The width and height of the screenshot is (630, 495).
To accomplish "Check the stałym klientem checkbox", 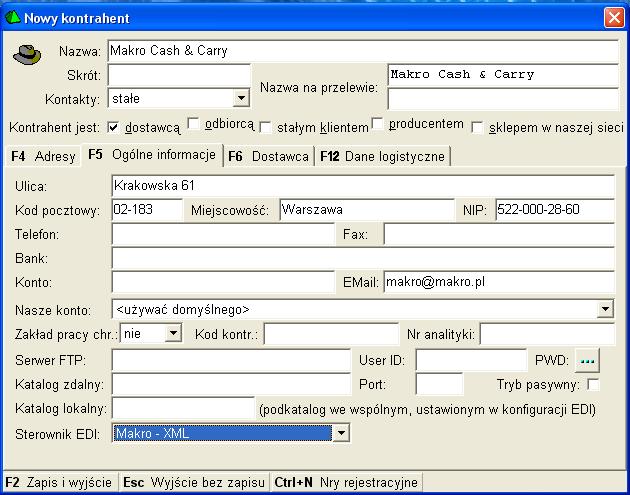I will pos(265,128).
